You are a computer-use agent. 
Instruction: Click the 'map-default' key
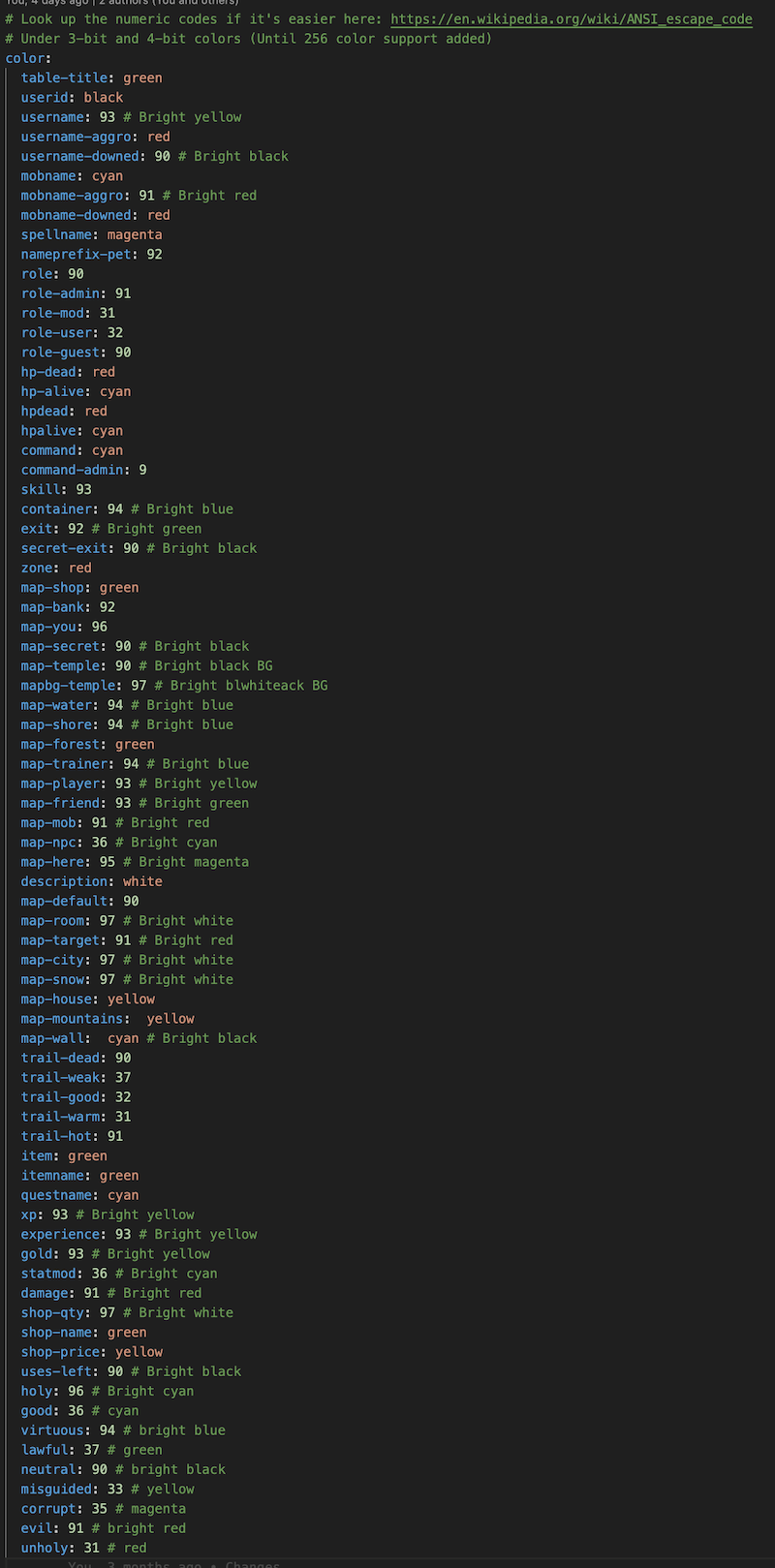pyautogui.click(x=64, y=901)
